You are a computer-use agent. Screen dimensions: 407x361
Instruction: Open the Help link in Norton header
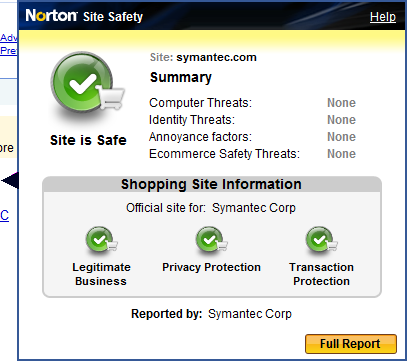pyautogui.click(x=383, y=17)
